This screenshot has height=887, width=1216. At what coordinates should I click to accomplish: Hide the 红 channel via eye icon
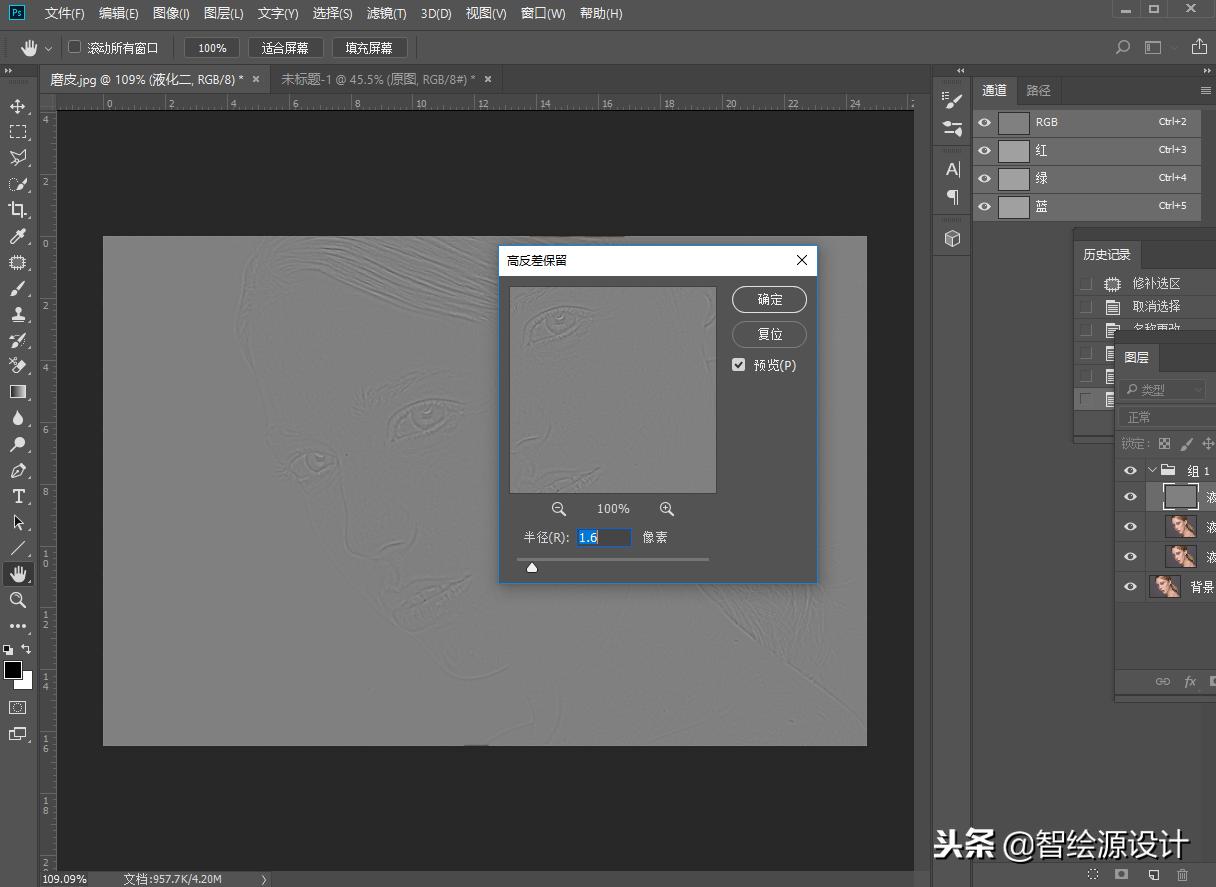pos(985,150)
